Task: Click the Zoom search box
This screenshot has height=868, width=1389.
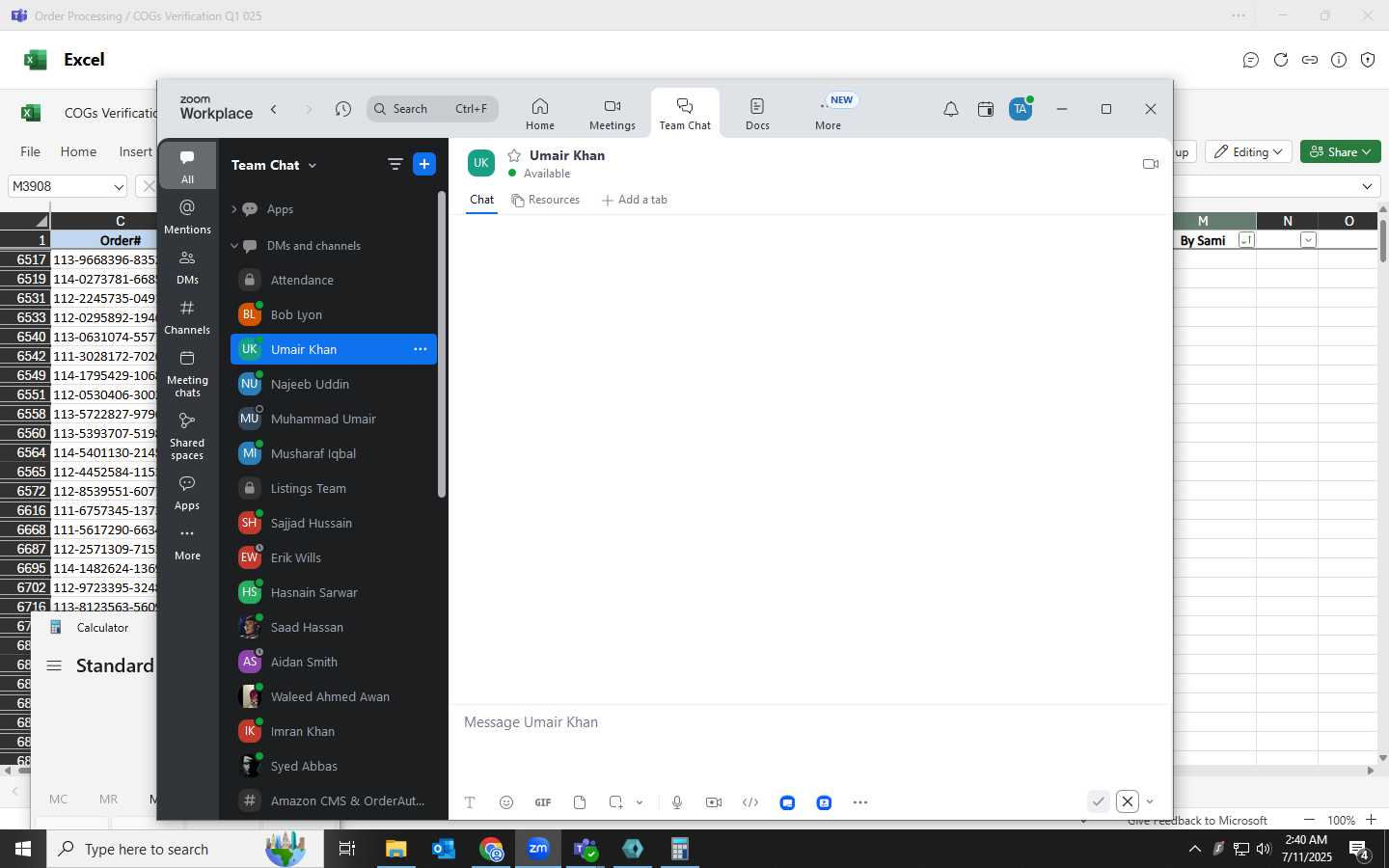Action: (x=432, y=109)
